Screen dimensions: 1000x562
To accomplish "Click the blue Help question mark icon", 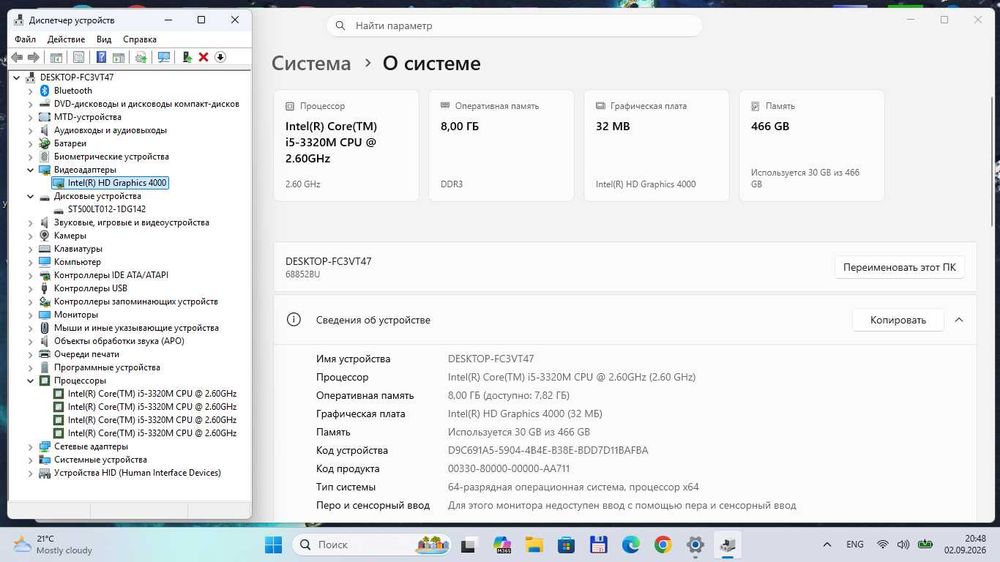I will point(101,57).
